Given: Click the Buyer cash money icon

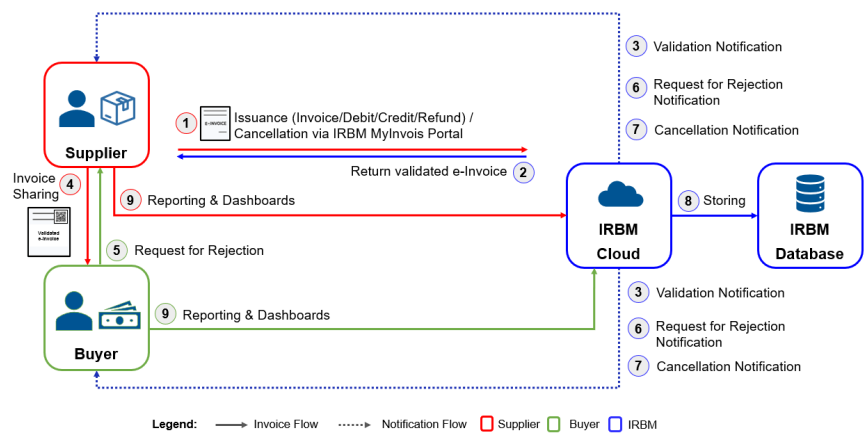Looking at the screenshot, I should click(x=120, y=315).
